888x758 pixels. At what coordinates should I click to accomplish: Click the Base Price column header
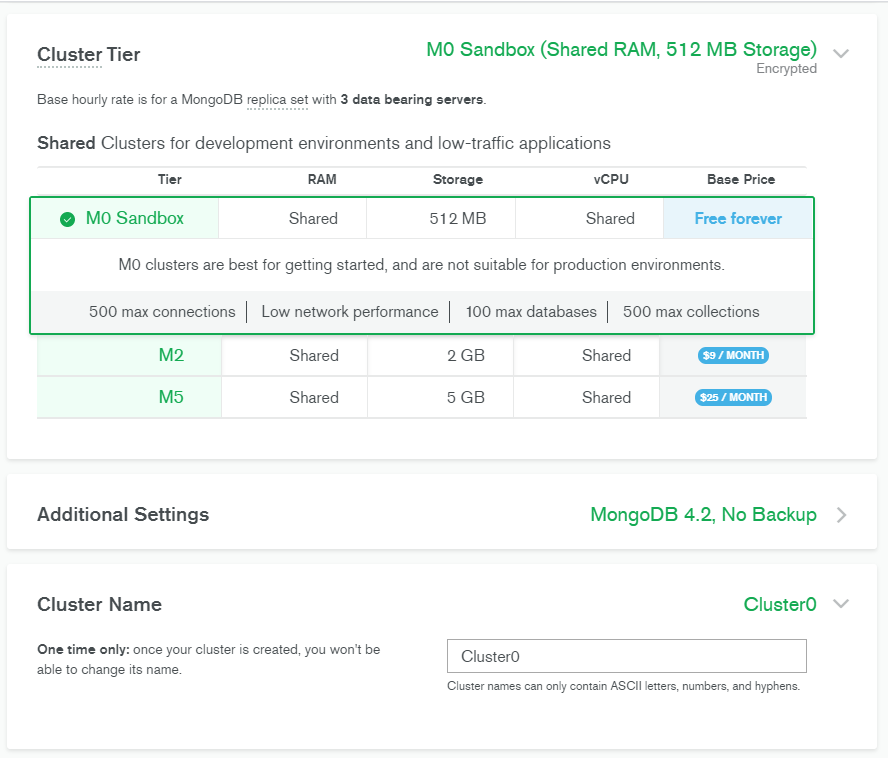pos(741,180)
